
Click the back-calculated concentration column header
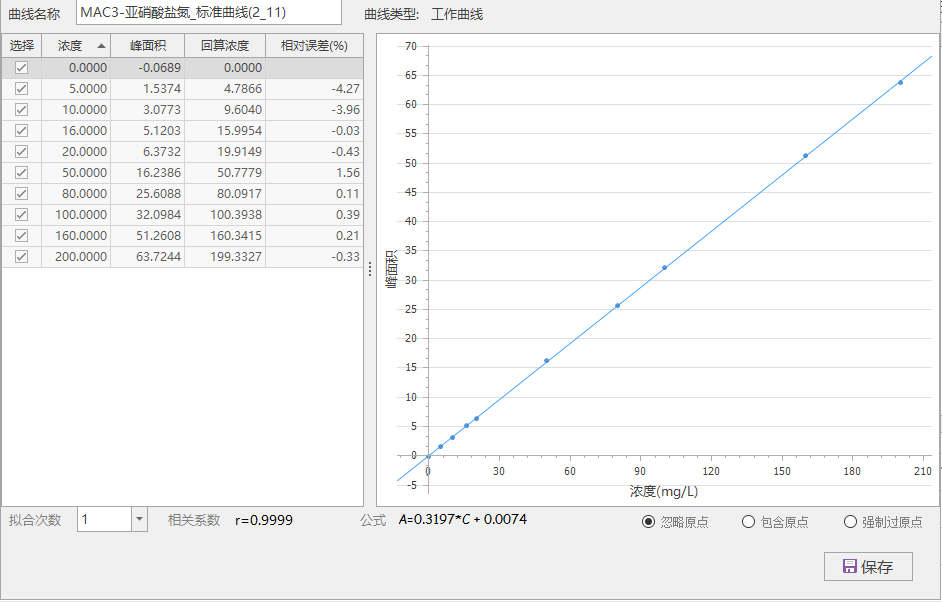click(225, 46)
